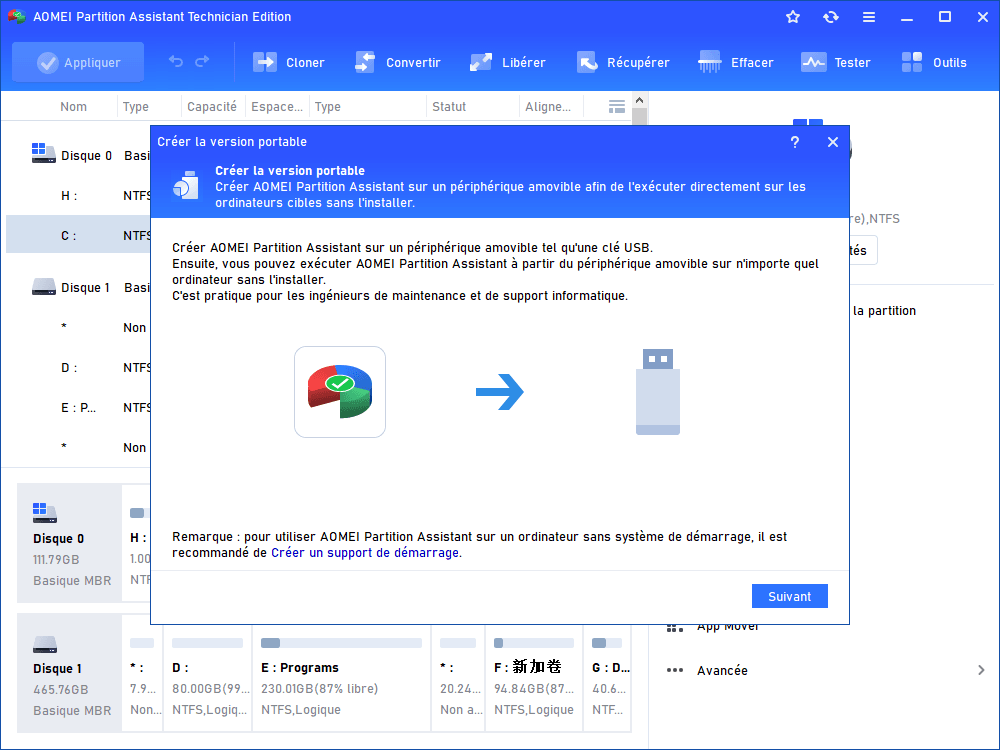Click the scroll up arrow of partition list
The image size is (1000, 750).
pos(640,100)
